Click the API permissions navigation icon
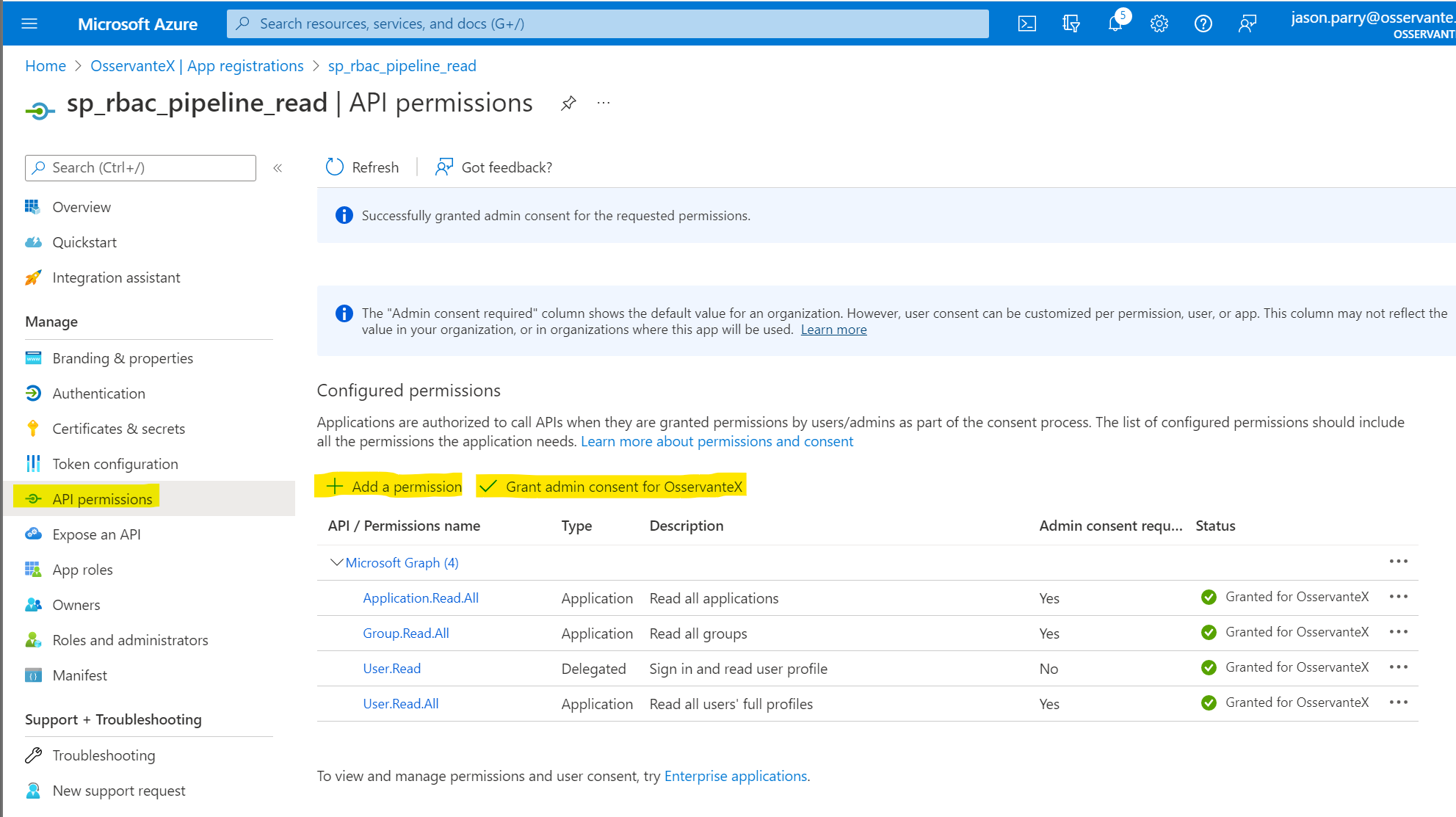This screenshot has width=1456, height=817. pyautogui.click(x=34, y=498)
